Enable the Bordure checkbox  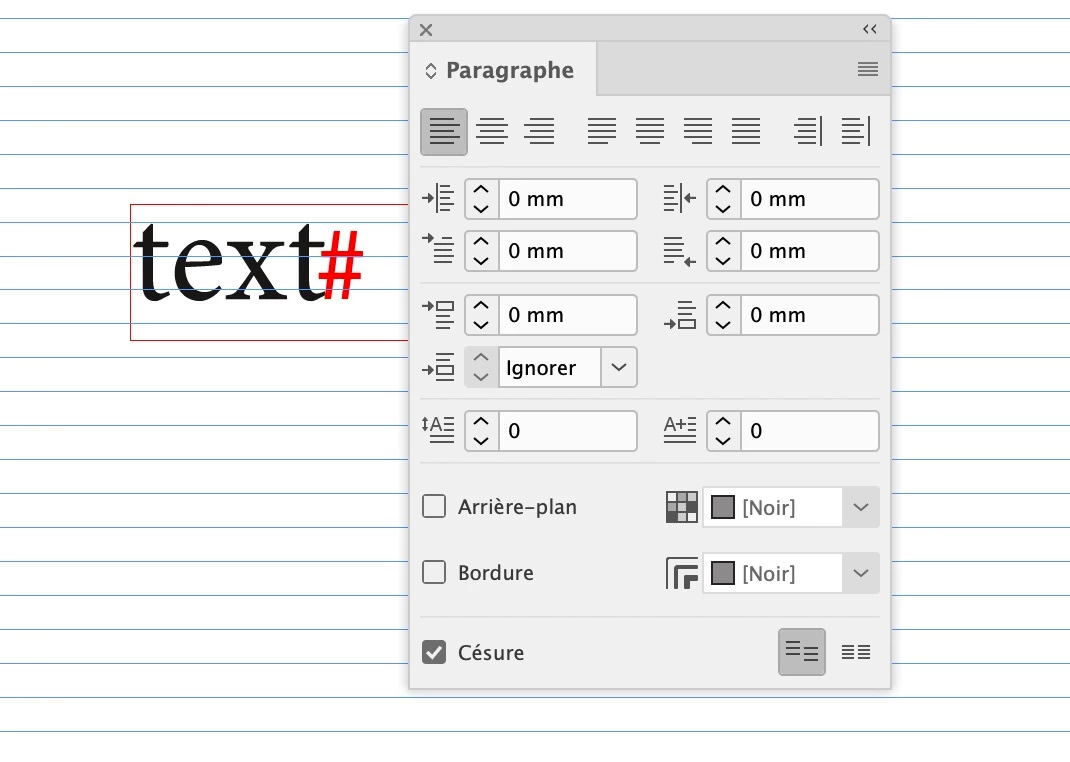tap(434, 572)
